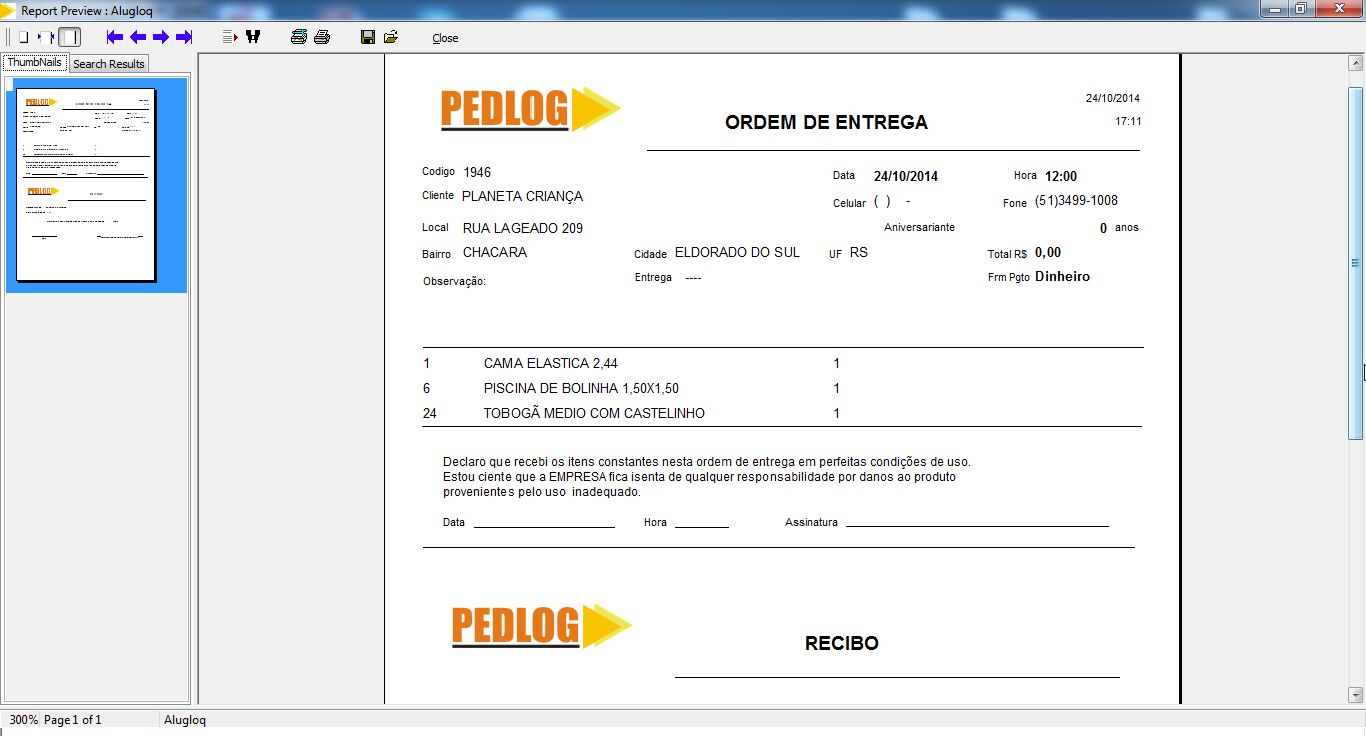
Task: Click the vertical scrollbar up arrow
Action: 1356,63
